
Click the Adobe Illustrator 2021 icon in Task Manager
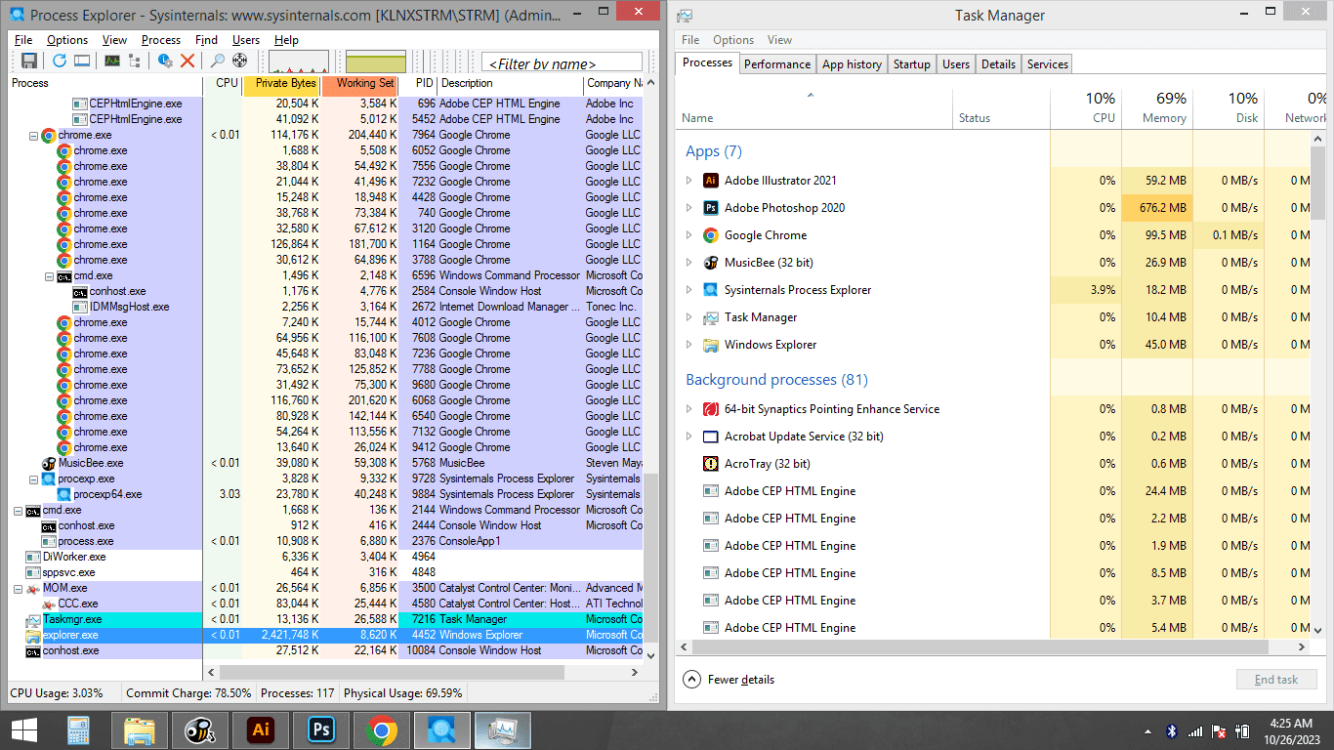[711, 181]
